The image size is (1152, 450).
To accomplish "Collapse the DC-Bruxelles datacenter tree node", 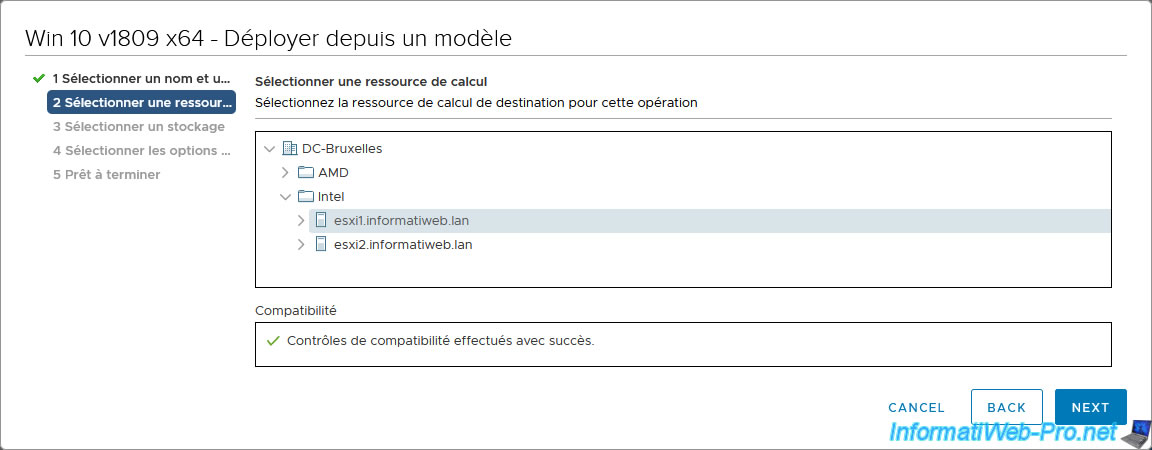I will [269, 149].
